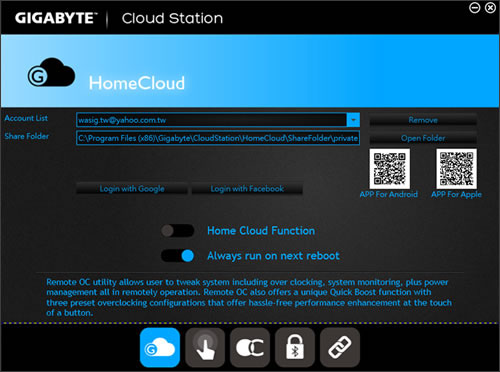Click the GIGABYTE logo text

pyautogui.click(x=56, y=18)
